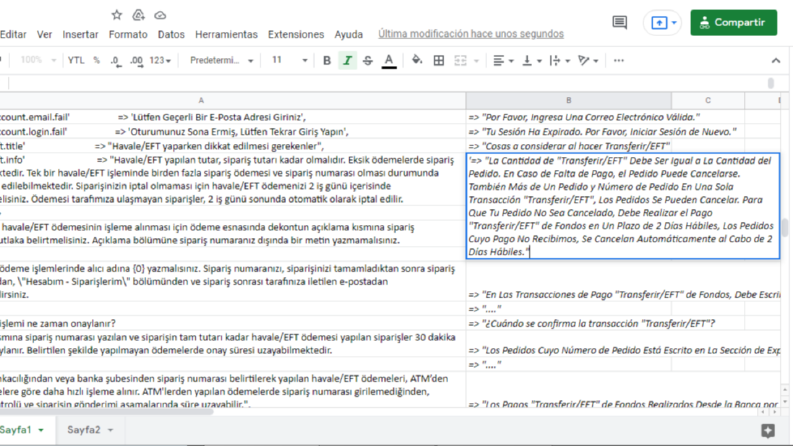Screen dimensions: 793x446
Task: Click cell "¿Cuándo se confirma la transacción"
Action: tap(568, 323)
